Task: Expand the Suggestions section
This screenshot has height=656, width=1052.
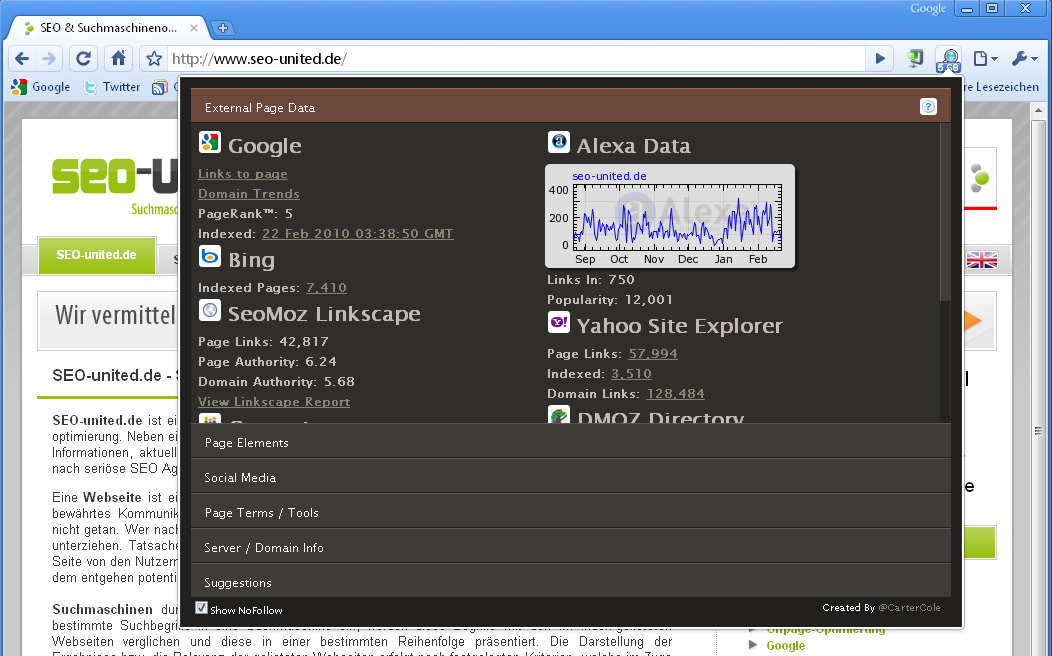Action: pyautogui.click(x=571, y=582)
